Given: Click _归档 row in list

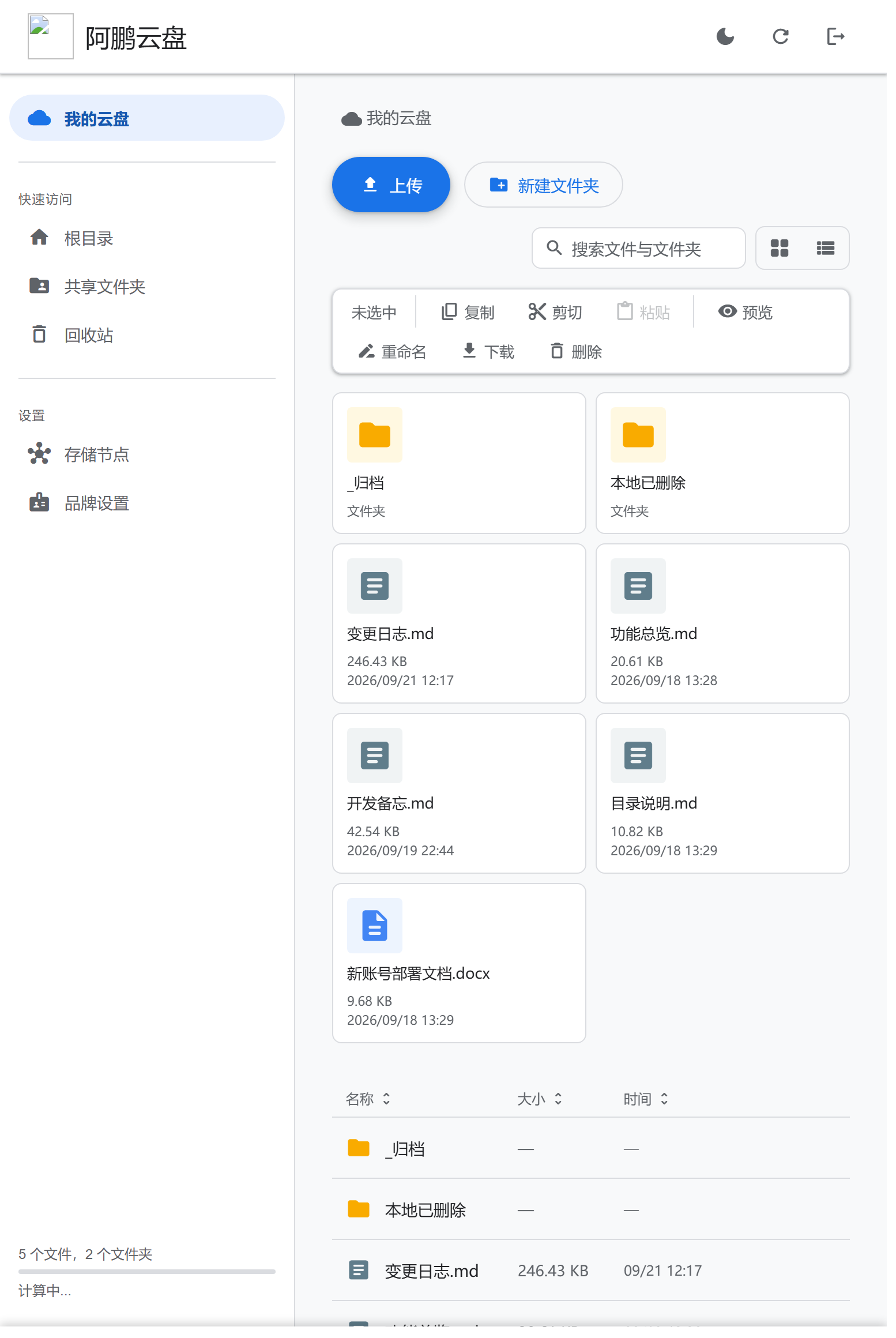Looking at the screenshot, I should point(590,1148).
